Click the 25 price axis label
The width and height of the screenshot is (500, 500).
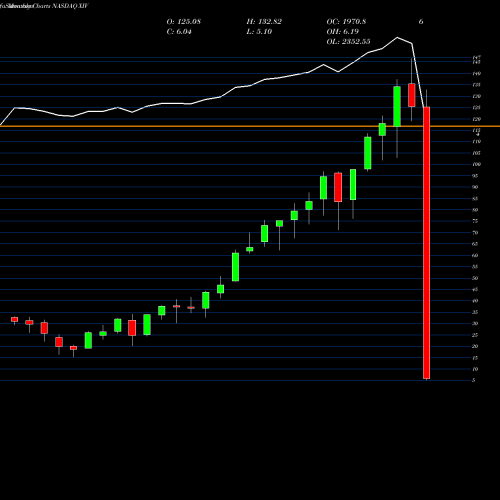coord(475,335)
